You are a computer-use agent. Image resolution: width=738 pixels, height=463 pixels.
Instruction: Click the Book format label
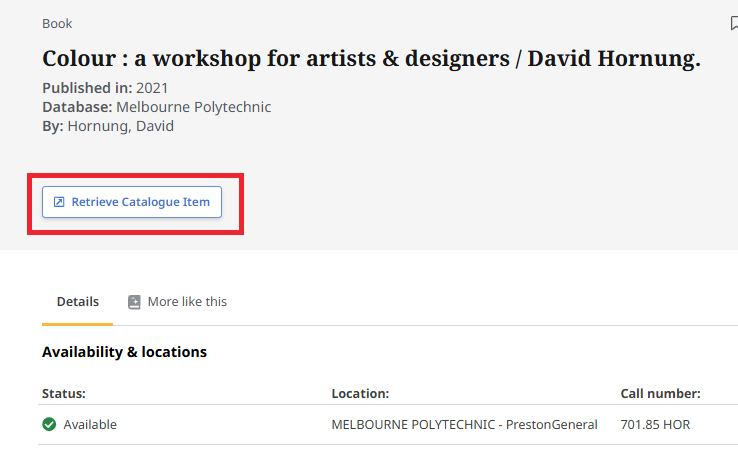pos(57,24)
